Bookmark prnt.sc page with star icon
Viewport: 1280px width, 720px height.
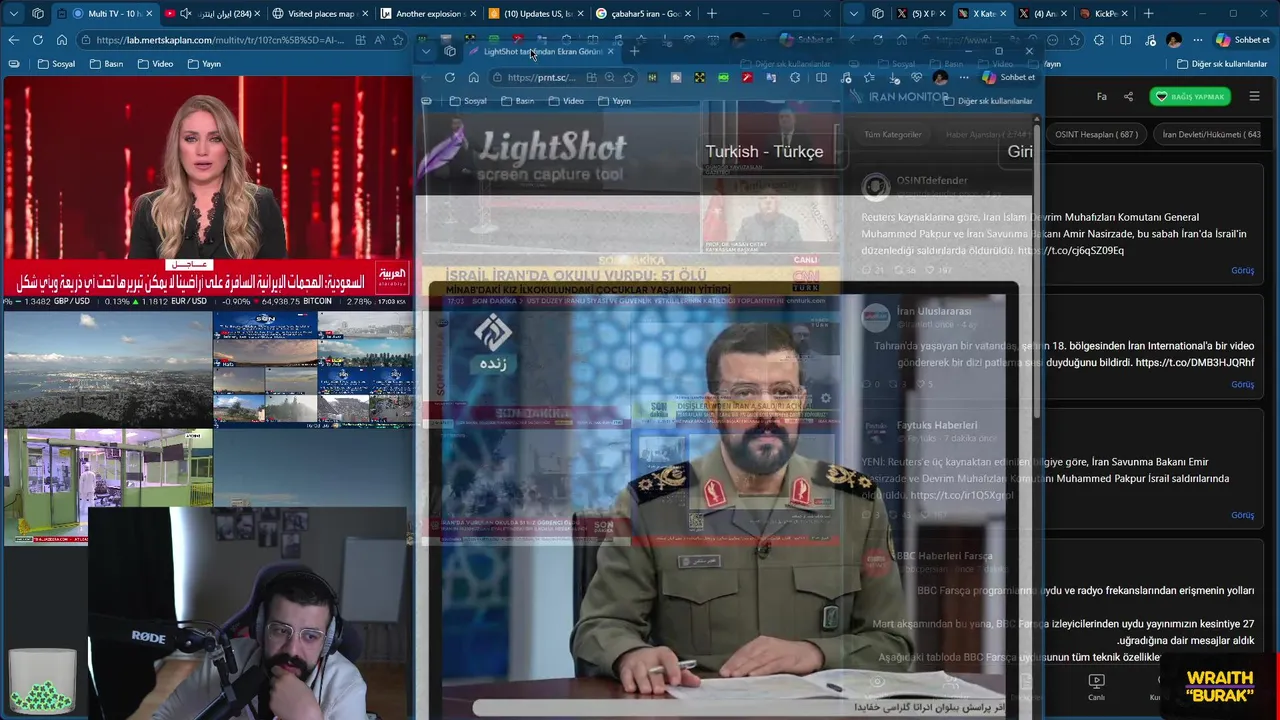pyautogui.click(x=628, y=77)
